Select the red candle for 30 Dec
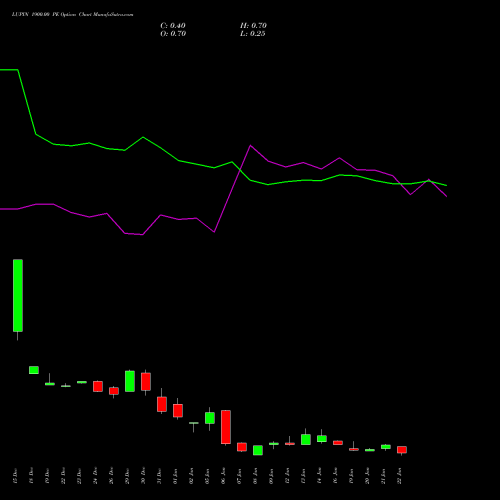The image size is (500, 500). 146,382
